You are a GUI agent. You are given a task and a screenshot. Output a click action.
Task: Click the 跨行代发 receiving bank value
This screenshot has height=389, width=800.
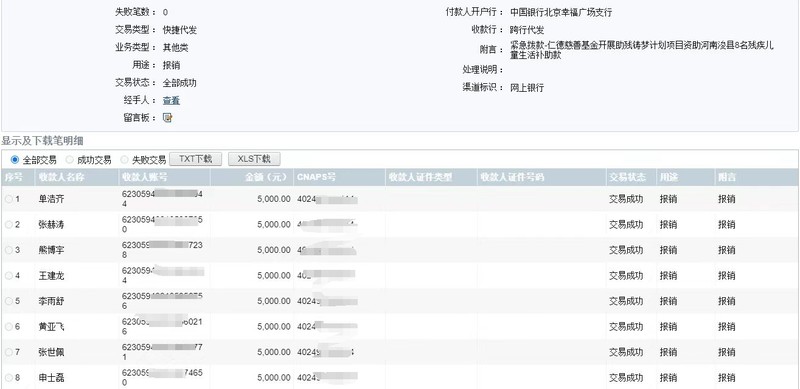tap(527, 30)
